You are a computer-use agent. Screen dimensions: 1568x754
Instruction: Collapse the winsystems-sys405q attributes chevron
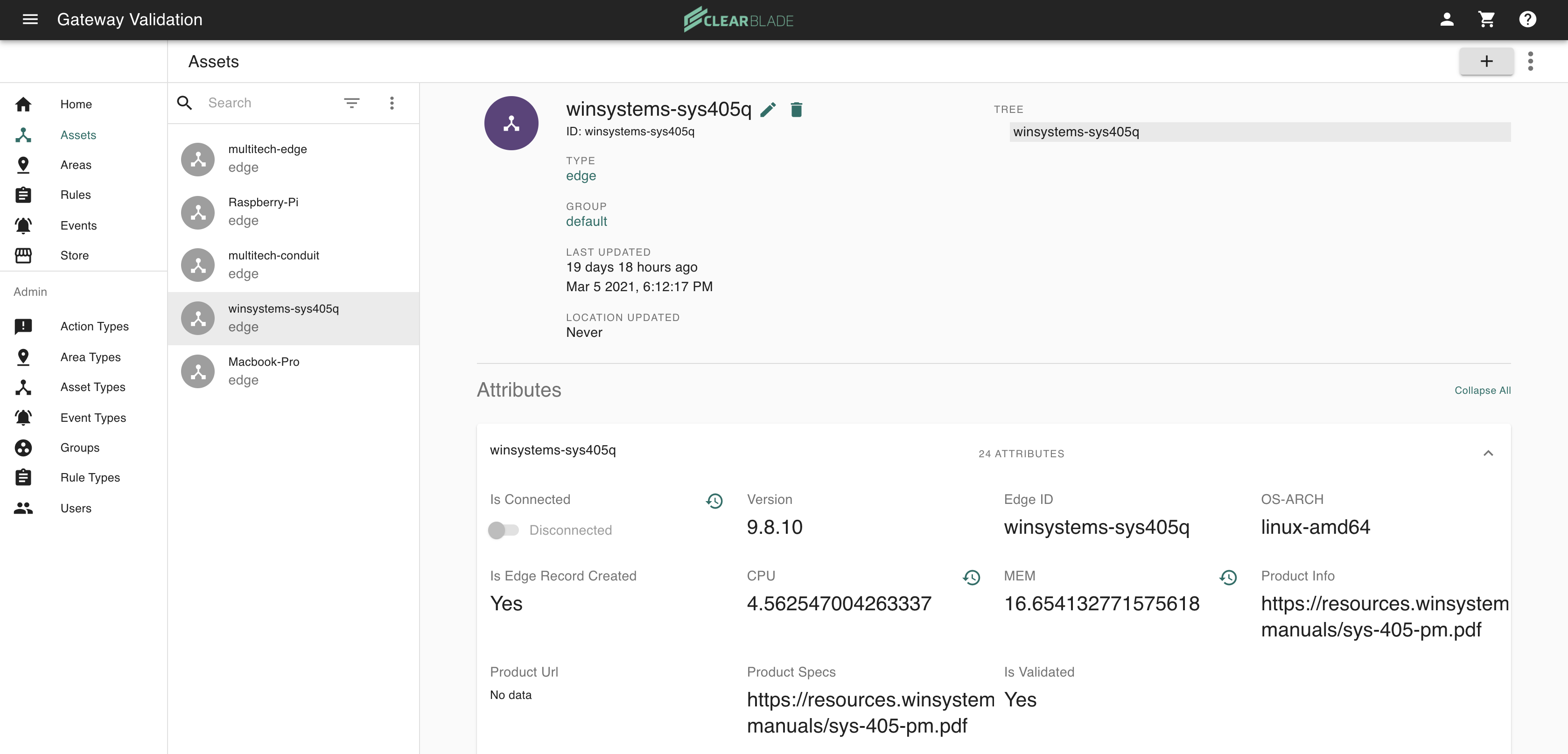(x=1488, y=453)
